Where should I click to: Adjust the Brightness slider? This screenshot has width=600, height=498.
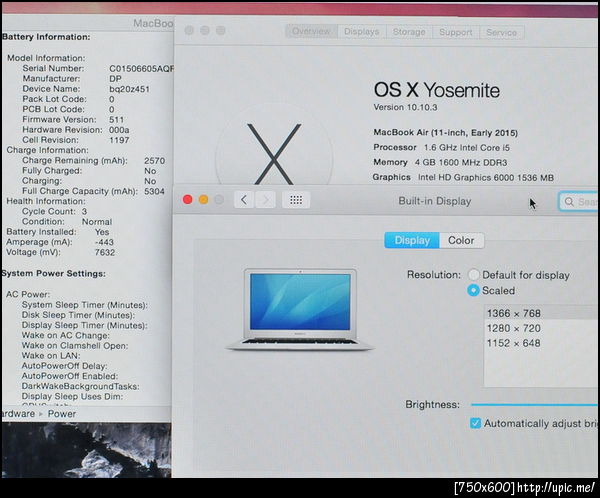(535, 404)
